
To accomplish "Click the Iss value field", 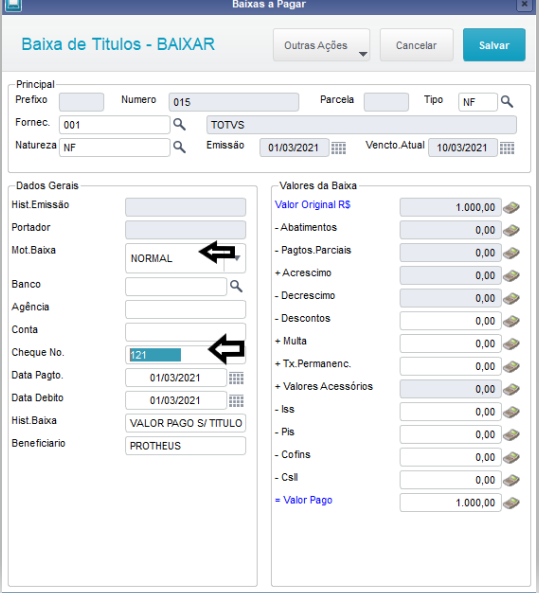I will click(x=450, y=411).
